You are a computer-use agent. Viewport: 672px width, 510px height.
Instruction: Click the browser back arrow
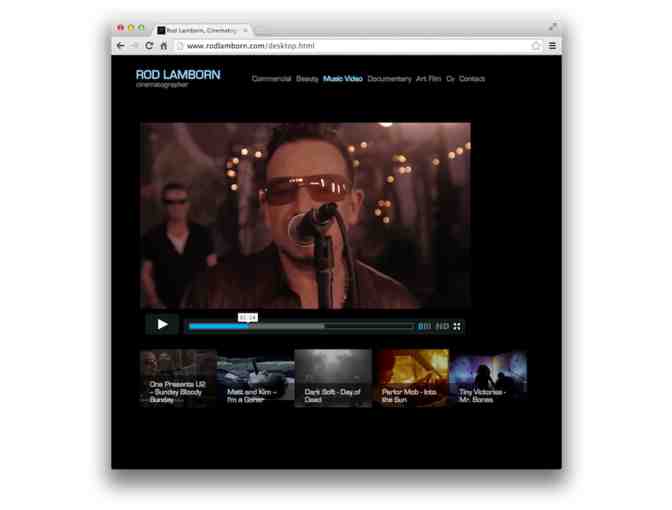pyautogui.click(x=121, y=46)
